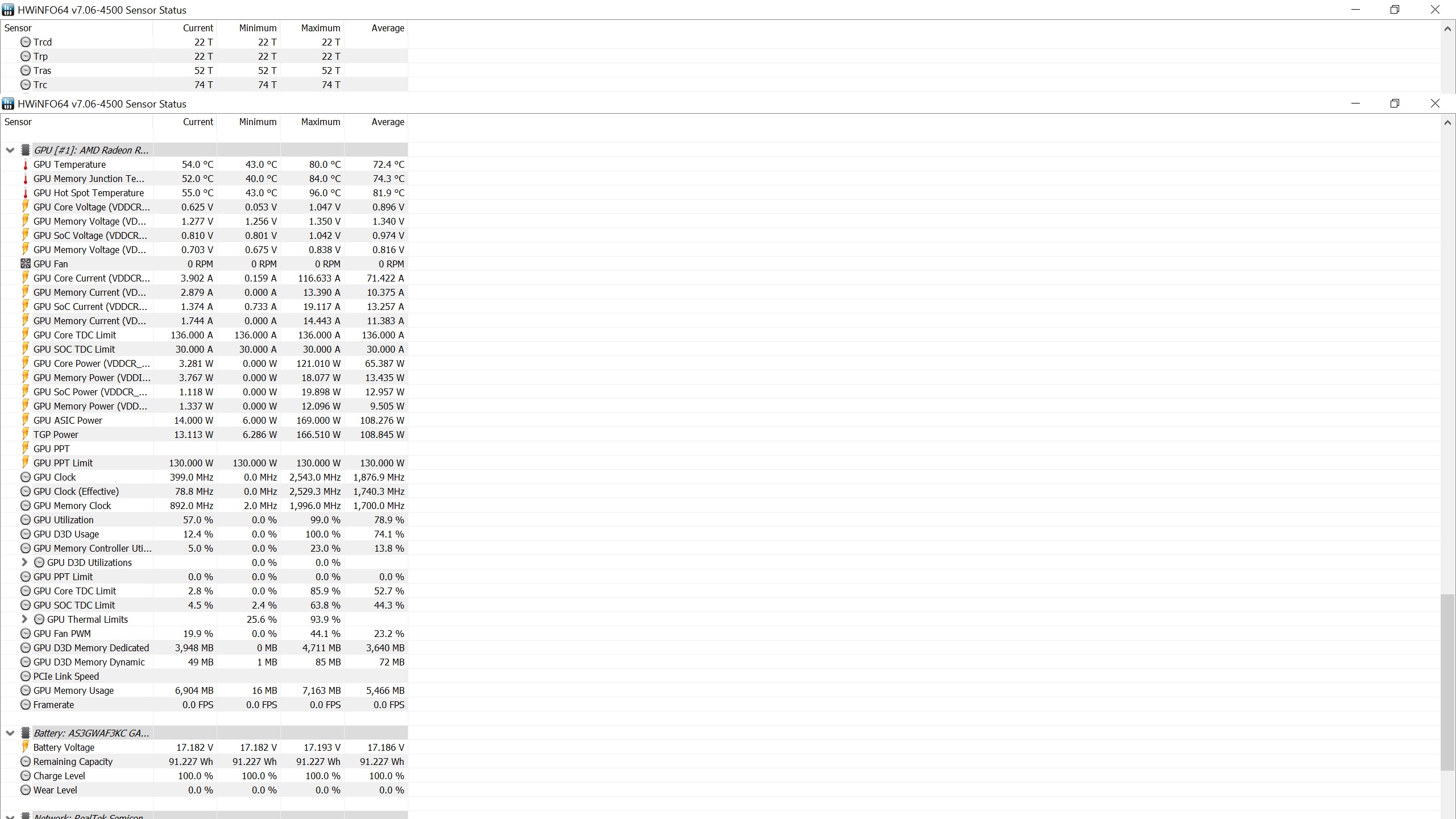Click the HWiNFO64 app icon in lower title bar
This screenshot has width=1456, height=819.
coord(8,104)
